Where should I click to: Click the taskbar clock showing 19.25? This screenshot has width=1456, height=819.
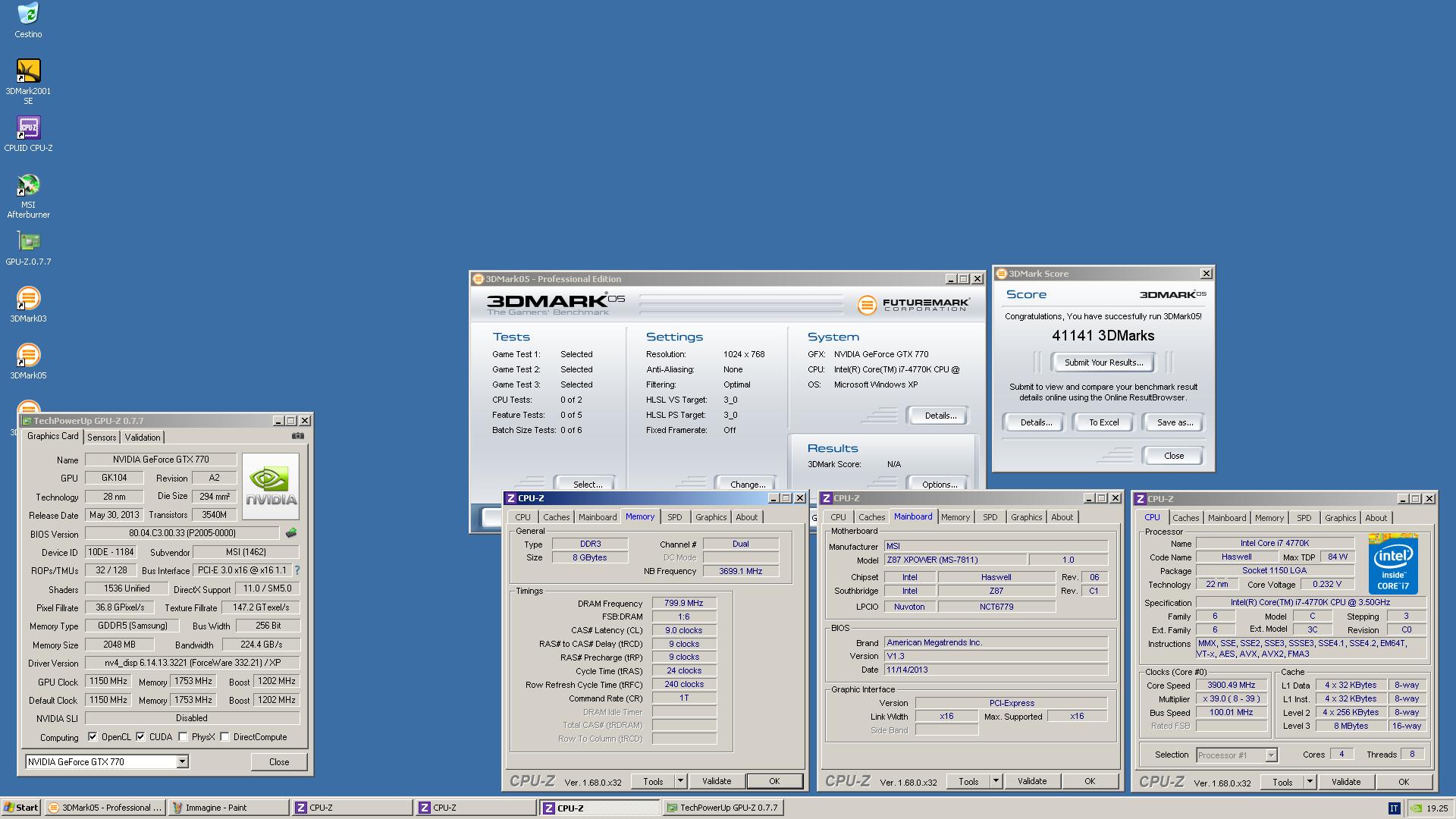pos(1437,808)
